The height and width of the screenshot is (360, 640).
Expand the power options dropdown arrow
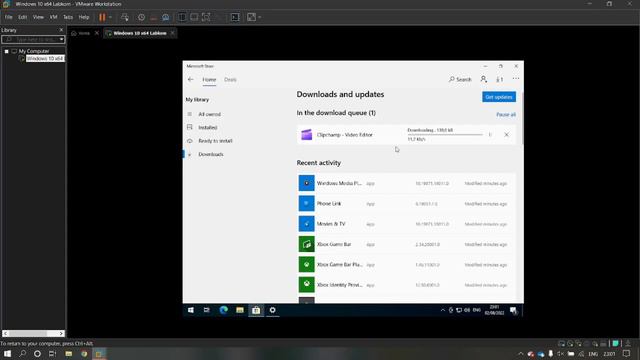point(110,17)
